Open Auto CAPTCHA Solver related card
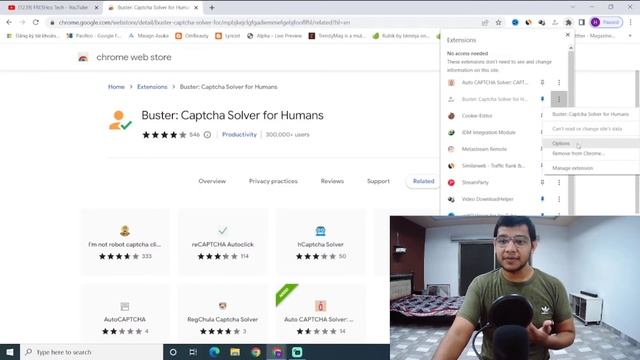Screen dimensions: 640x360 coord(320,313)
